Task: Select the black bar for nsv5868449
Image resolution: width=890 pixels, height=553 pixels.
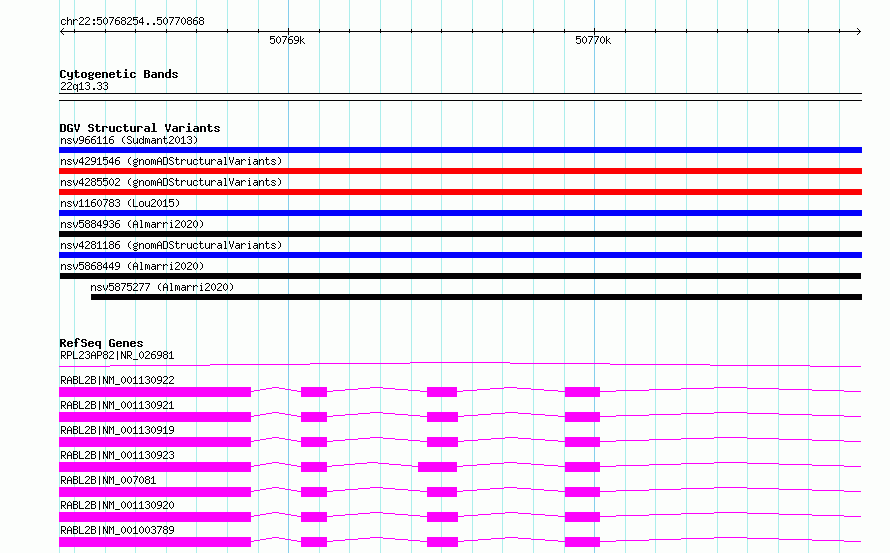Action: coord(460,276)
